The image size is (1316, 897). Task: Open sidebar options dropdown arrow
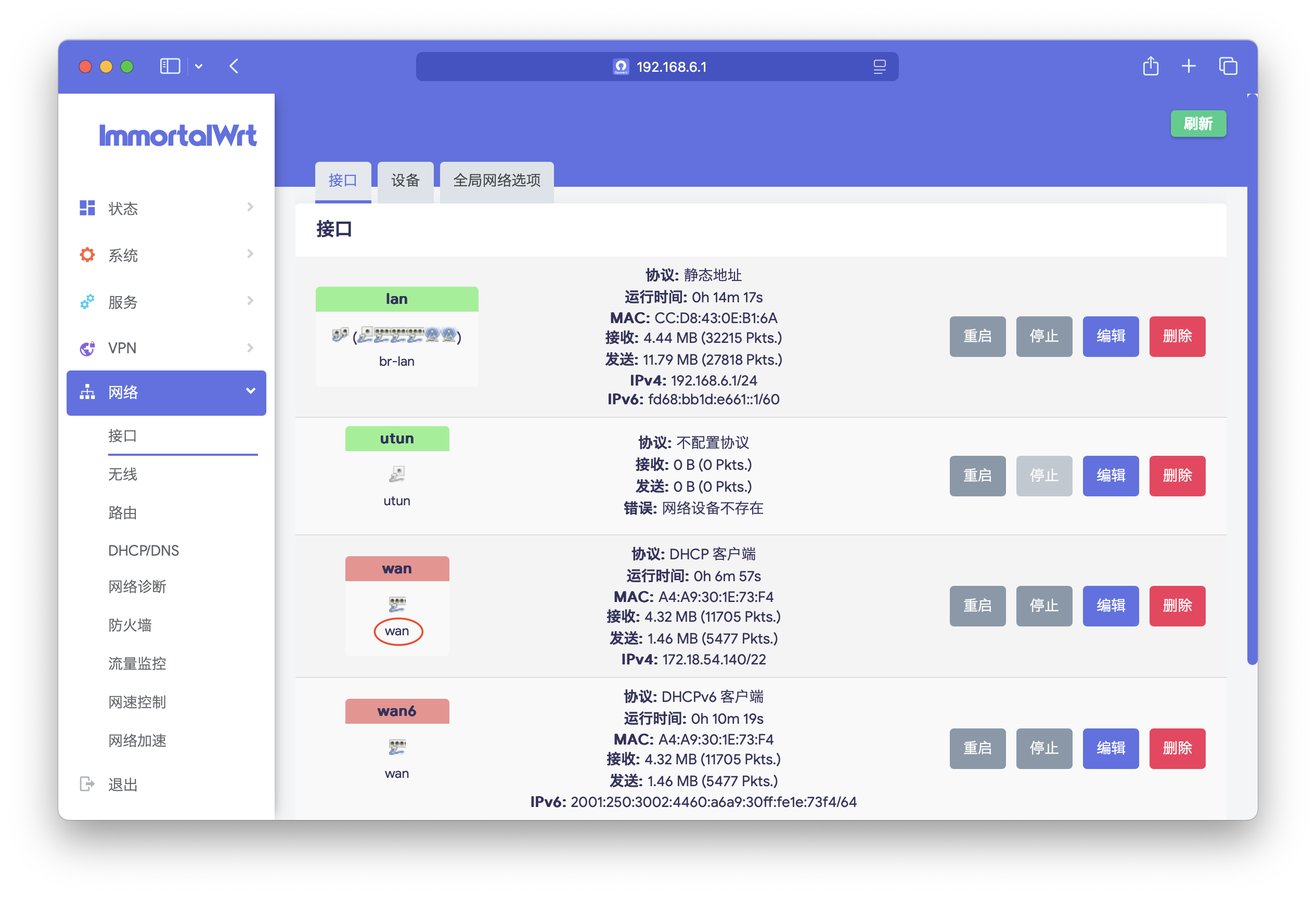click(199, 67)
